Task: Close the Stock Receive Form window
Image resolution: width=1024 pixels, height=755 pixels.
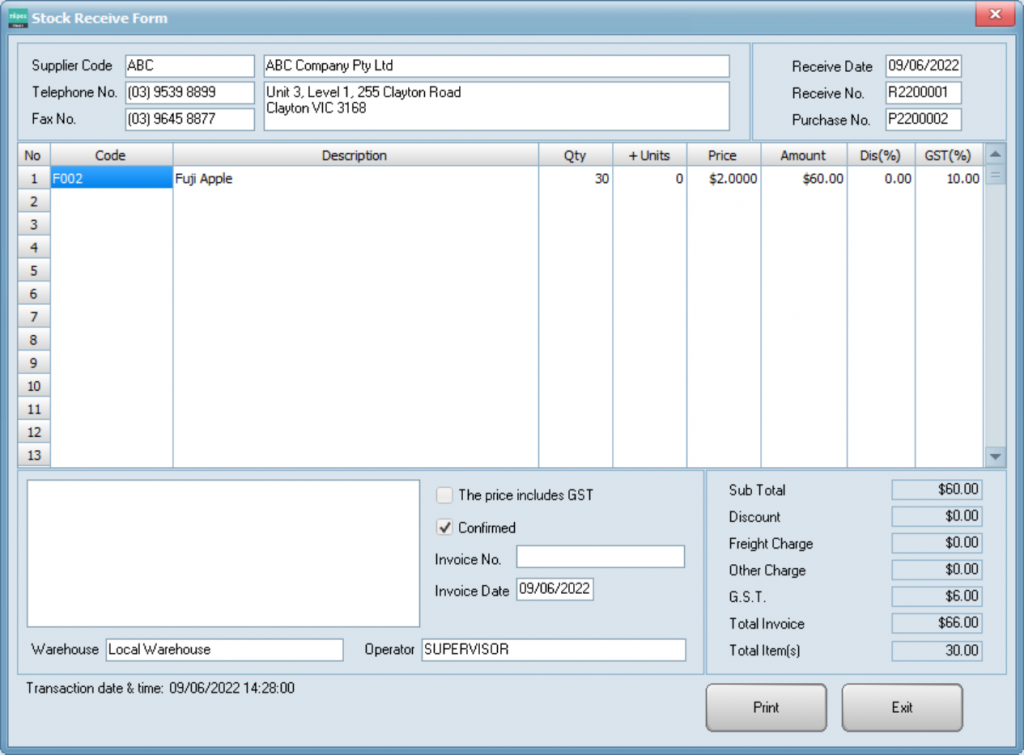Action: [x=994, y=15]
